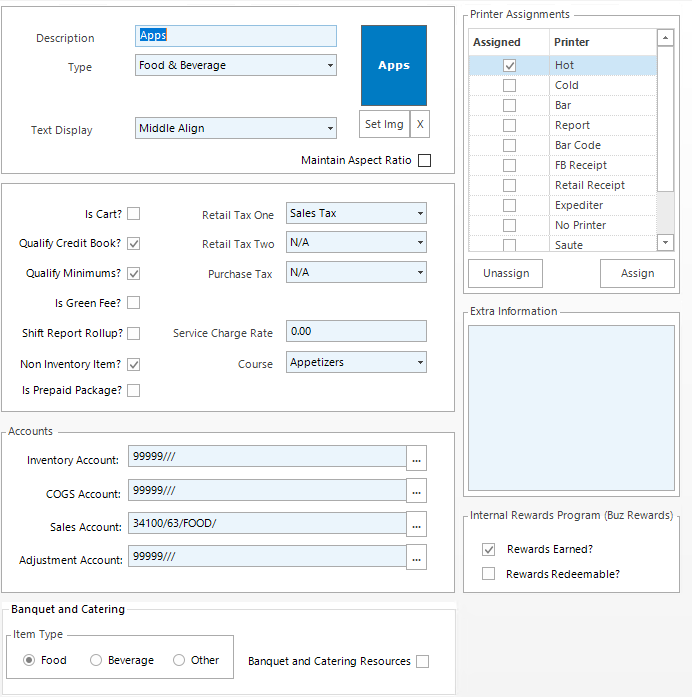Click the Unassign button

506,273
